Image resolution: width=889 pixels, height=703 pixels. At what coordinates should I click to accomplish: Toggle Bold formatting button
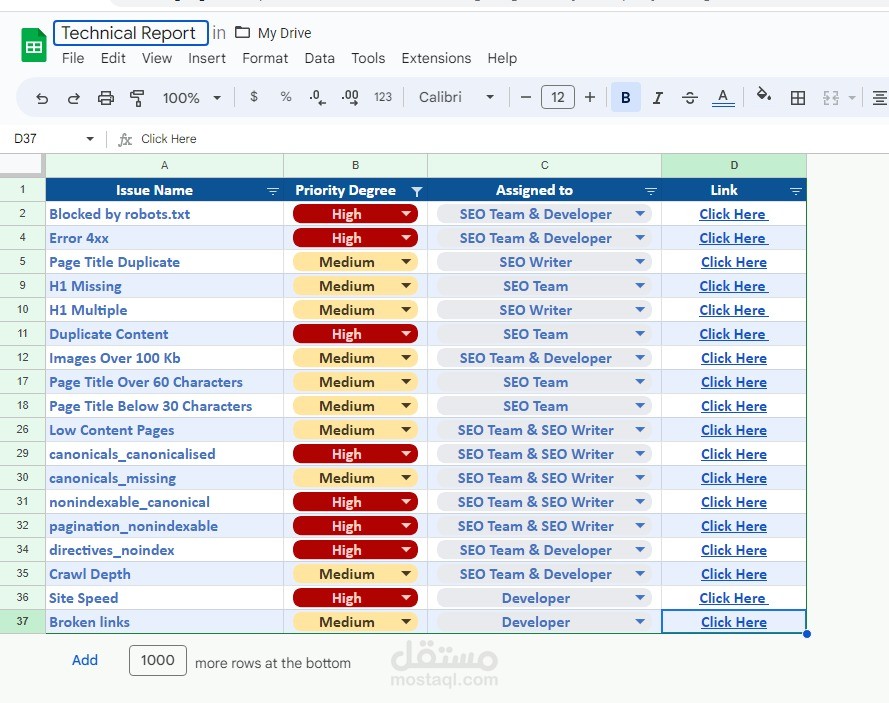625,98
